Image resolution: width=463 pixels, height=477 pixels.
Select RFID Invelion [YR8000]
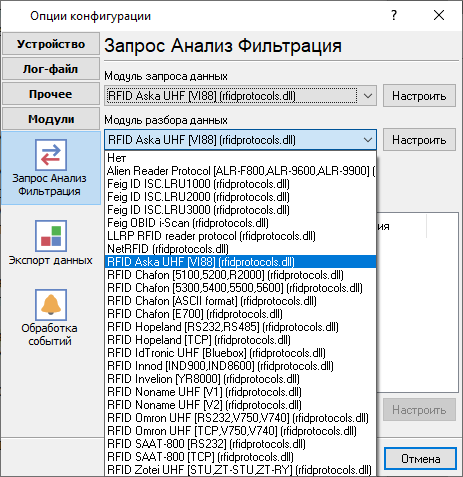[240, 379]
